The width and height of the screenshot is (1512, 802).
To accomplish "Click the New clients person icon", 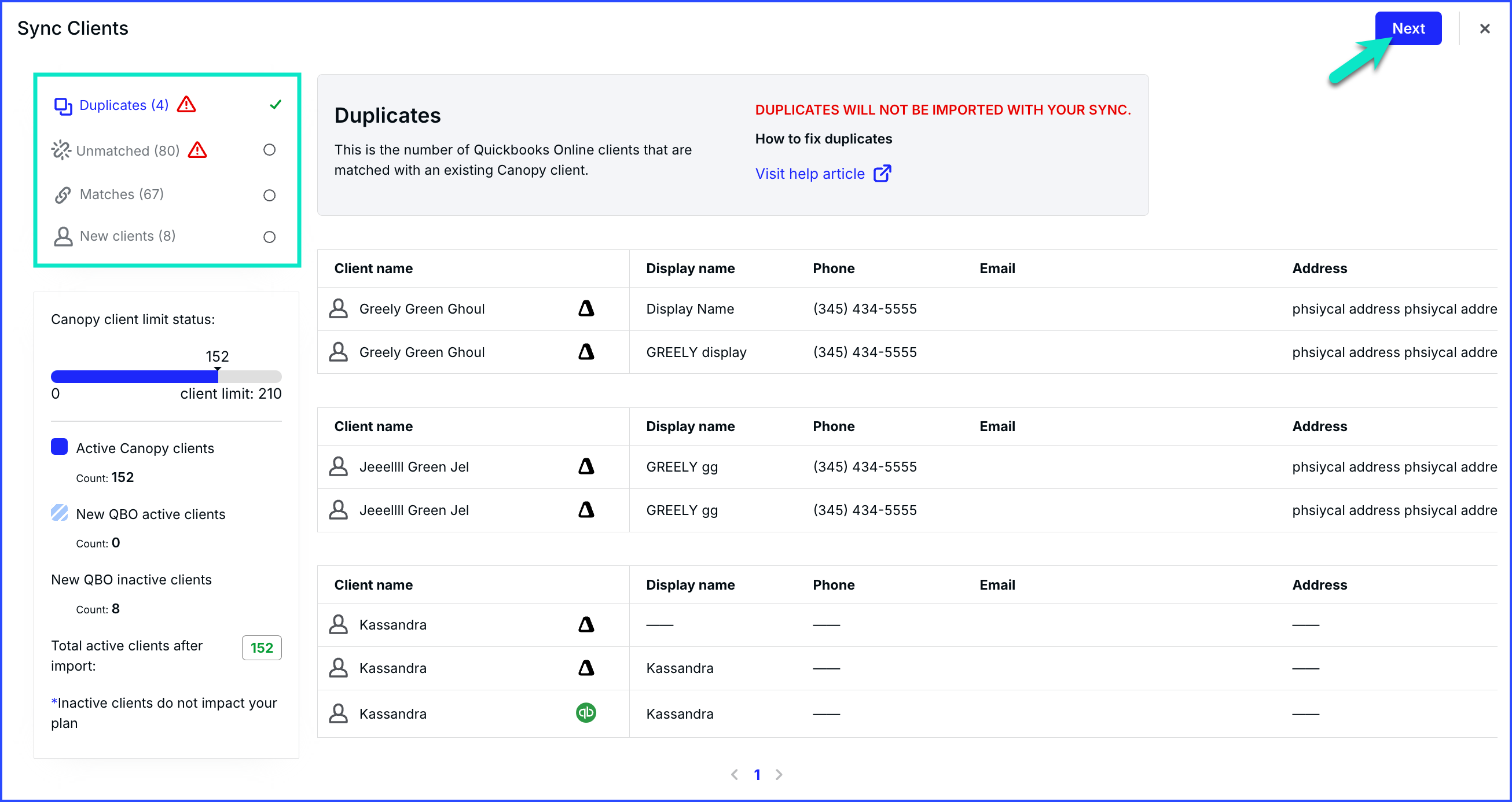I will click(63, 237).
